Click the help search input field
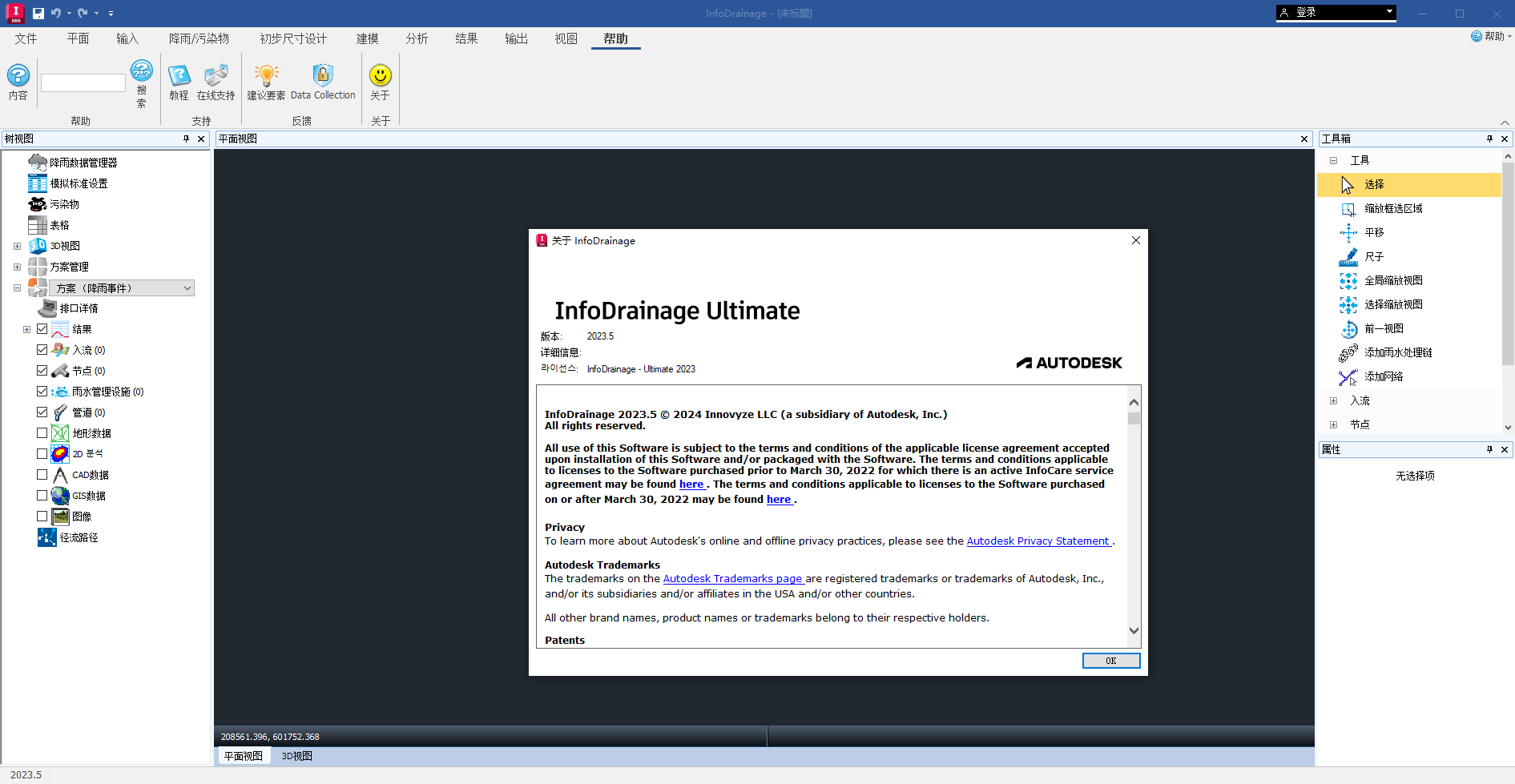Image resolution: width=1515 pixels, height=784 pixels. [x=83, y=82]
